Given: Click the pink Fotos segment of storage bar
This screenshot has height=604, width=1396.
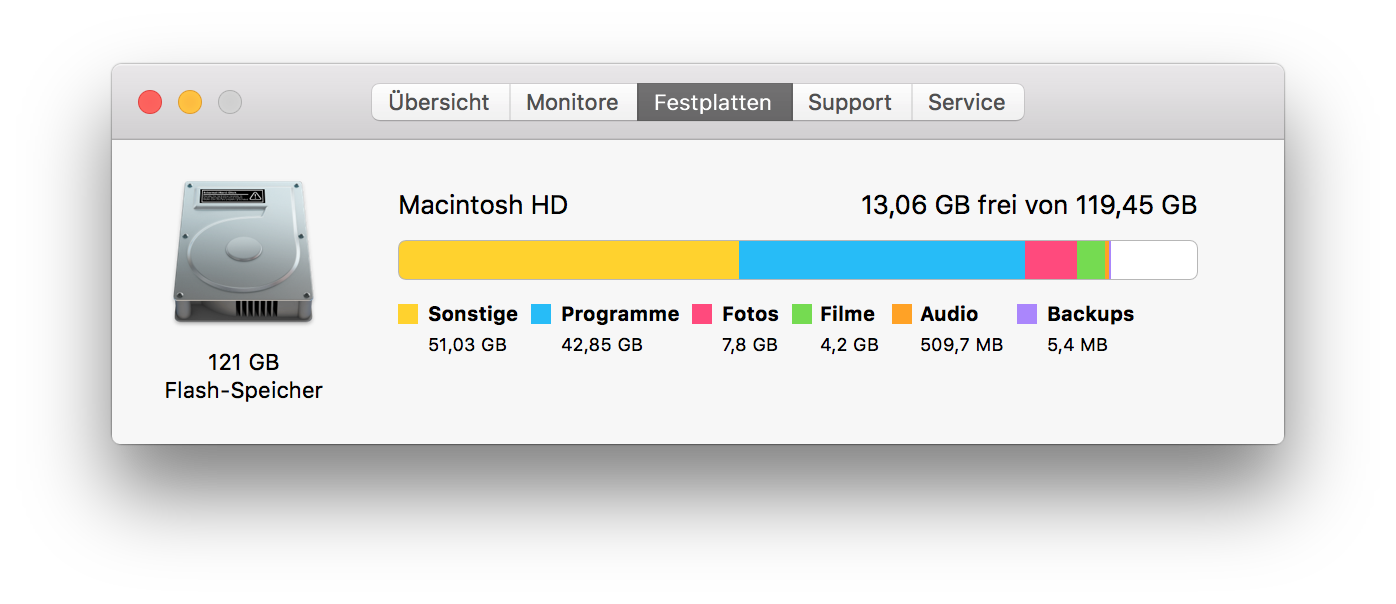Looking at the screenshot, I should coord(1051,260).
